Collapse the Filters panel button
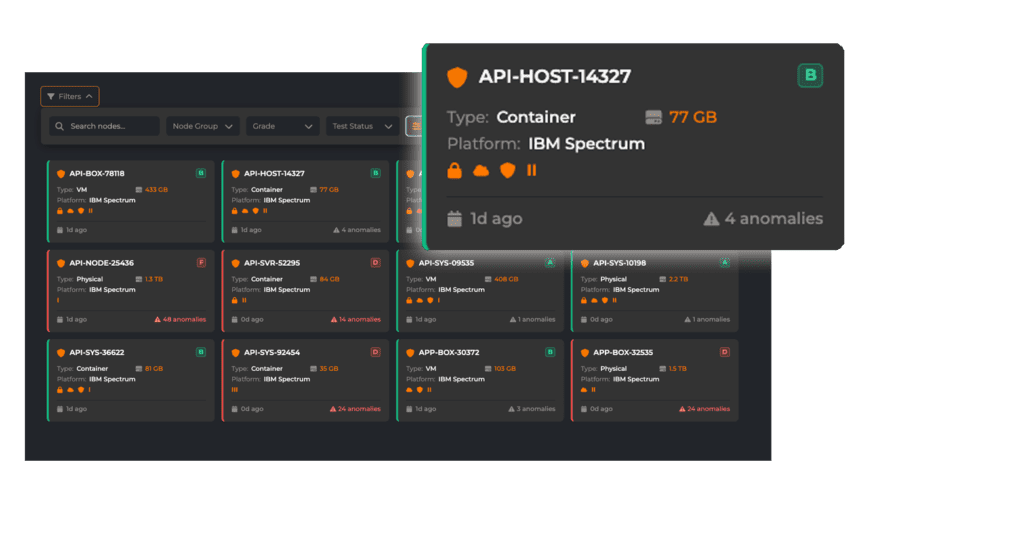 70,96
